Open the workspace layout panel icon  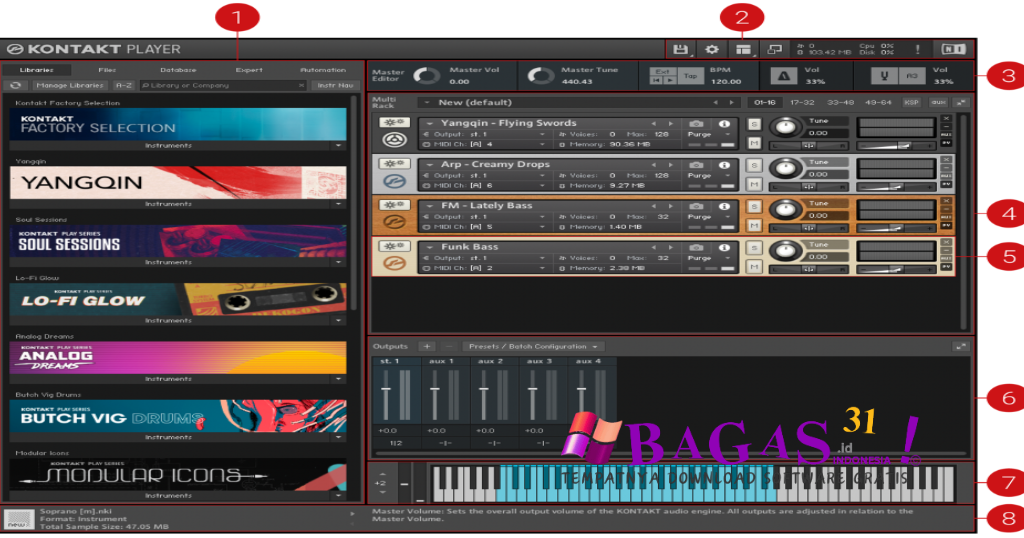[743, 49]
